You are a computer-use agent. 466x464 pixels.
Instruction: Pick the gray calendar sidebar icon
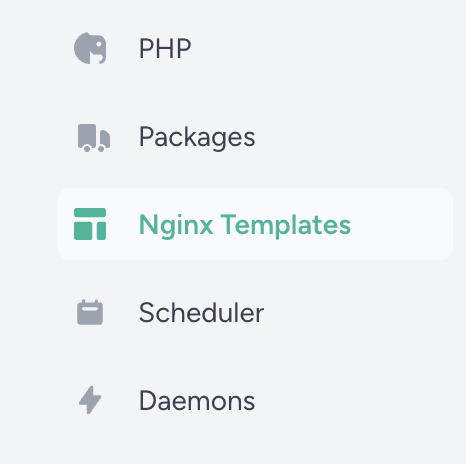[x=90, y=312]
